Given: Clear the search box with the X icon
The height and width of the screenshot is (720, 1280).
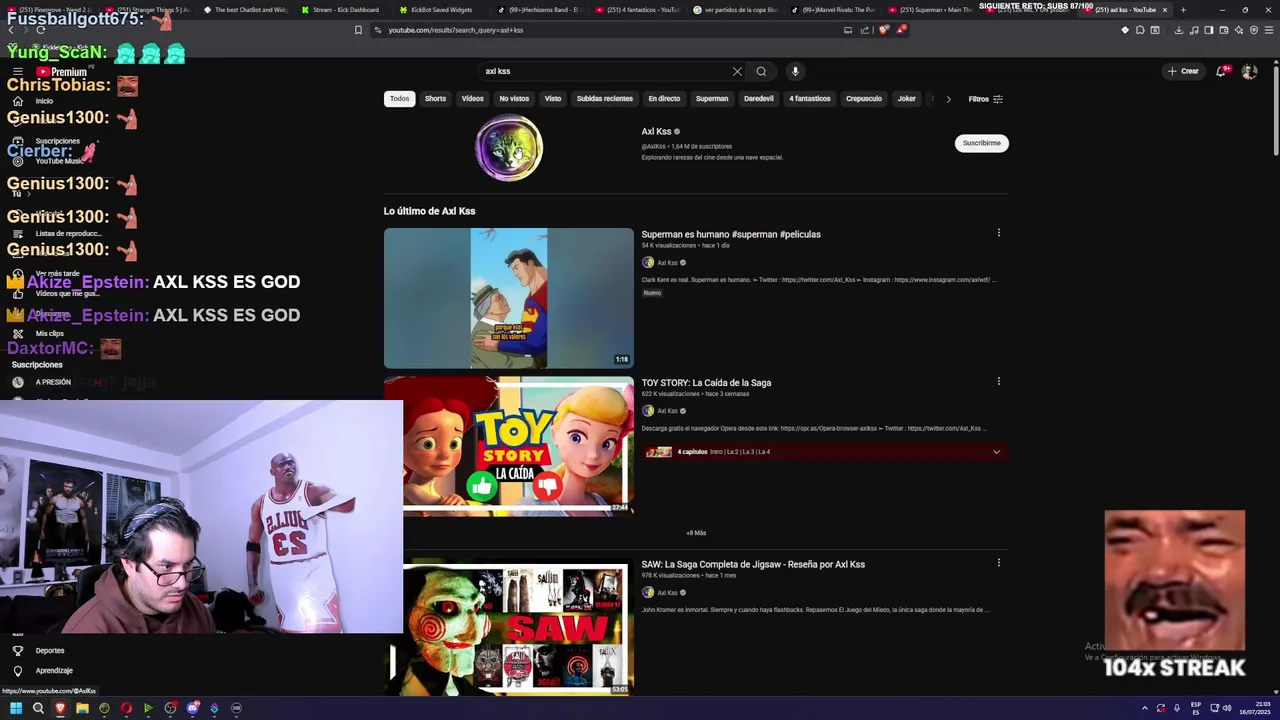Looking at the screenshot, I should (737, 71).
